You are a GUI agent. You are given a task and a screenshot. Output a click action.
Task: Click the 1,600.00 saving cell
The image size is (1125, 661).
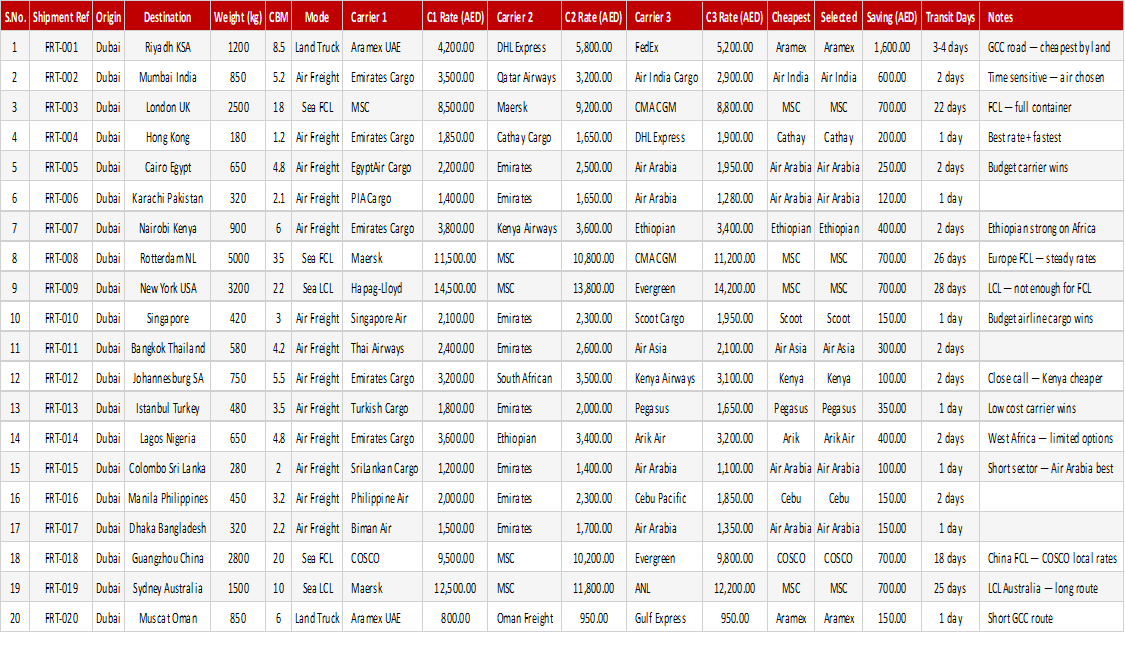click(892, 47)
